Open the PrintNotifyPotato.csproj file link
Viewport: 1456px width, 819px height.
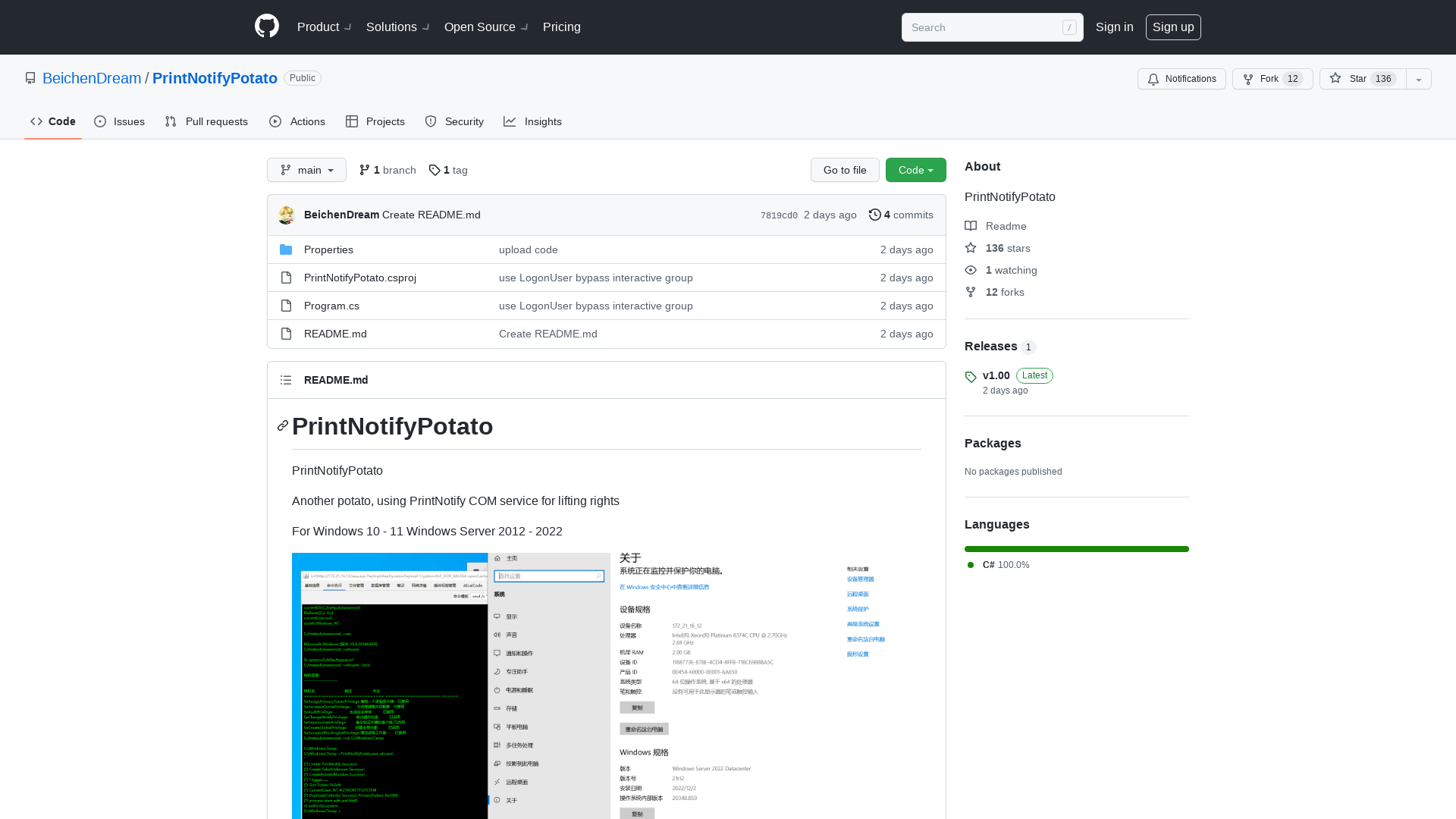coord(359,278)
